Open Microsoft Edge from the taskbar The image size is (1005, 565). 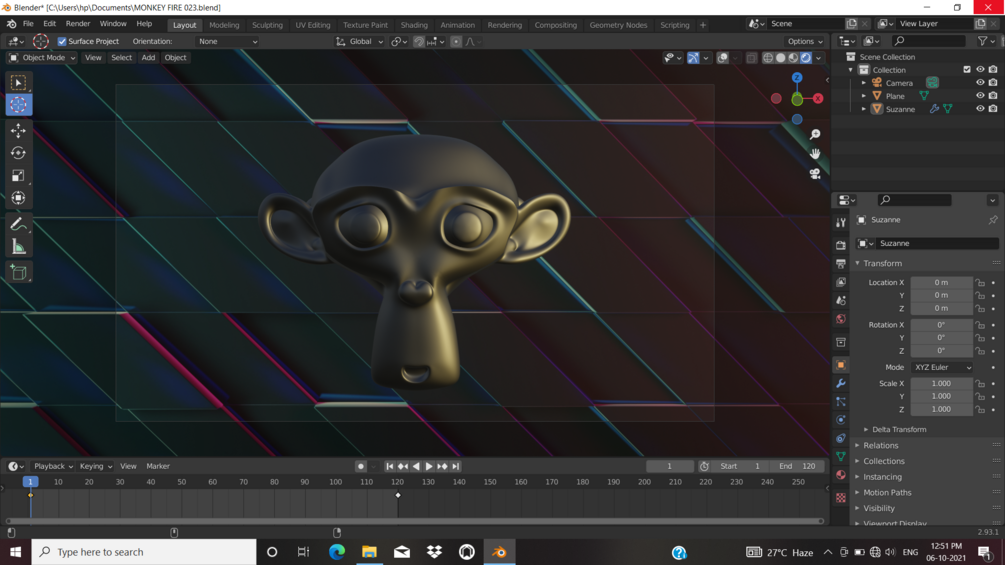click(337, 552)
